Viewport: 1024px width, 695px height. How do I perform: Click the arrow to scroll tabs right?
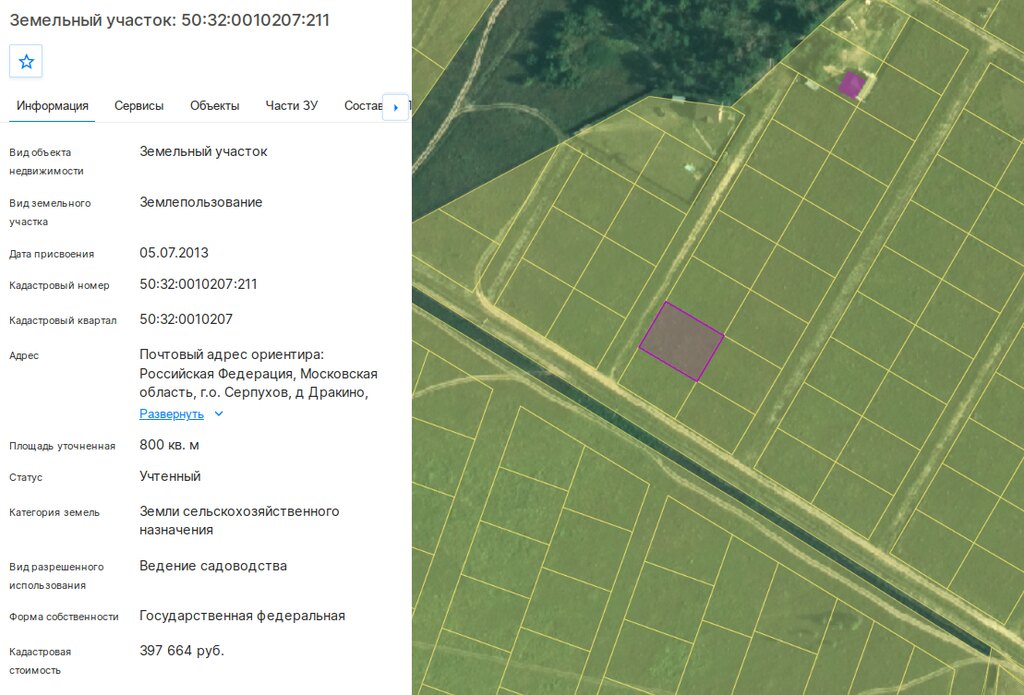point(396,107)
